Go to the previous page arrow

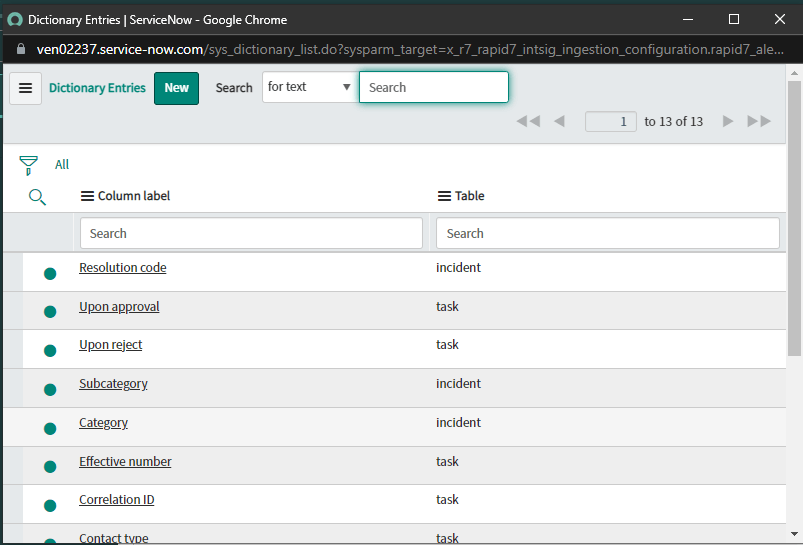(559, 121)
